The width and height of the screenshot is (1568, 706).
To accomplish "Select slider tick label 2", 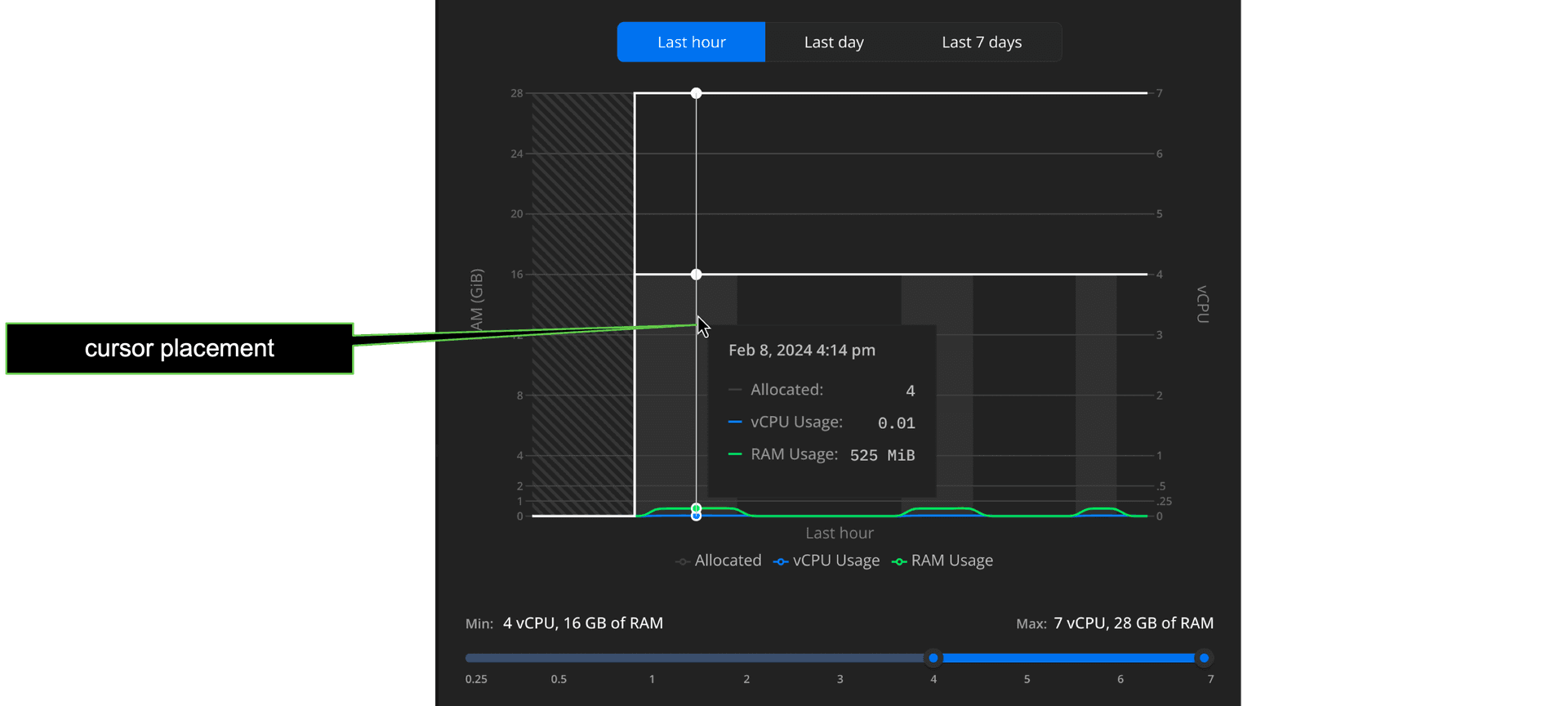I will [x=746, y=679].
